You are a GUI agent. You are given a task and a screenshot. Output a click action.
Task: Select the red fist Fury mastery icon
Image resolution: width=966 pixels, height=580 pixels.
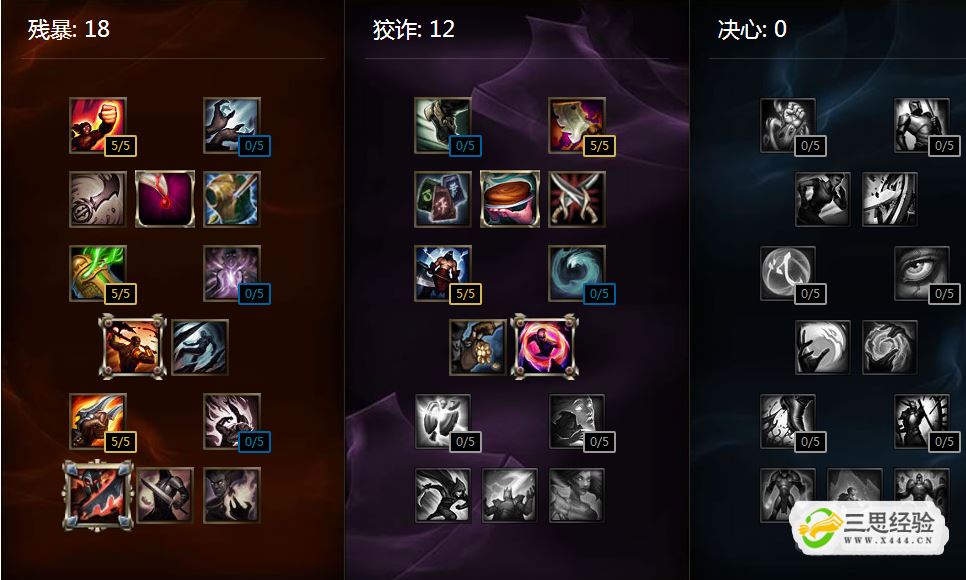pyautogui.click(x=98, y=125)
